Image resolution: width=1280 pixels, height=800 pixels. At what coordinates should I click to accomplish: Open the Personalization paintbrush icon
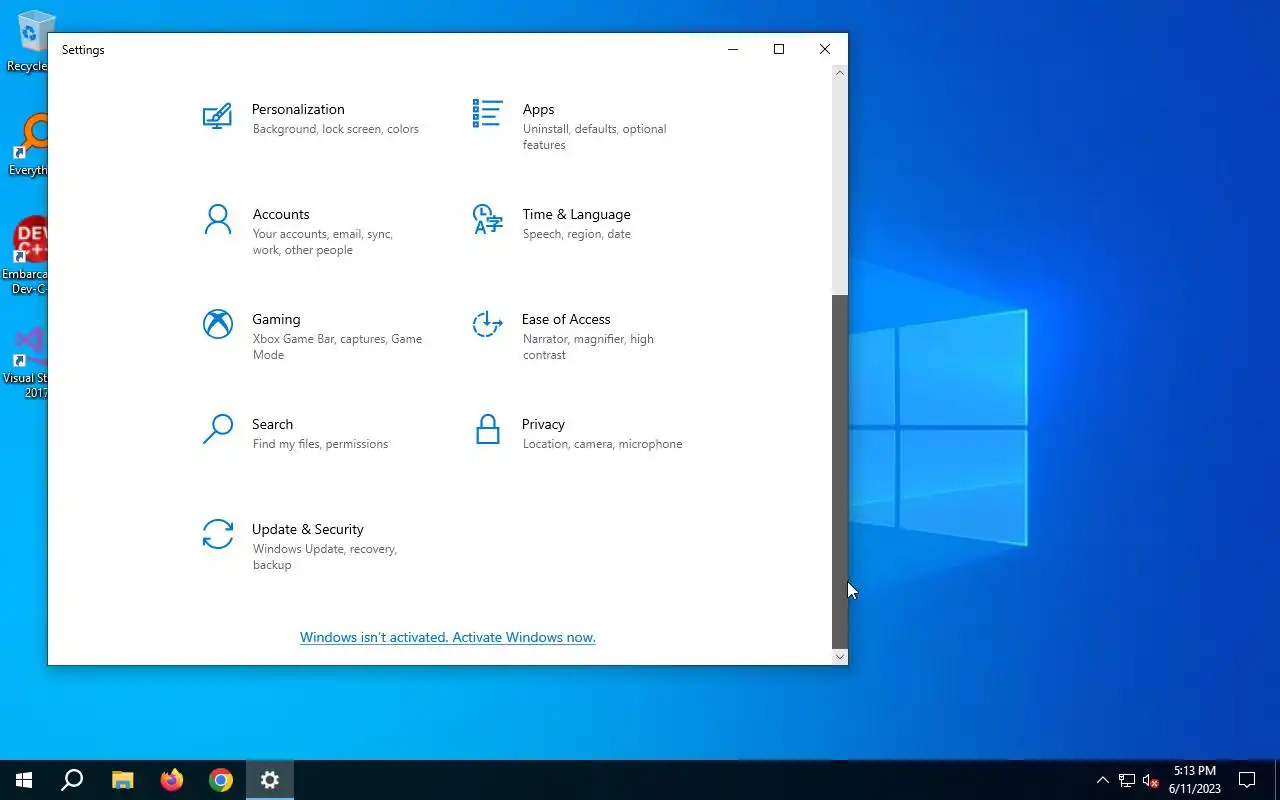pyautogui.click(x=217, y=118)
